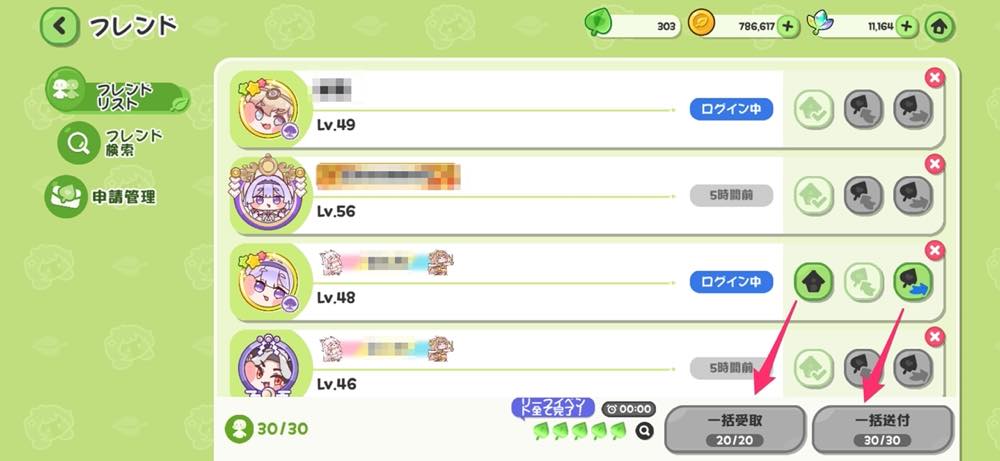
Task: Click the 一括送付 30/30 button
Action: pos(882,428)
